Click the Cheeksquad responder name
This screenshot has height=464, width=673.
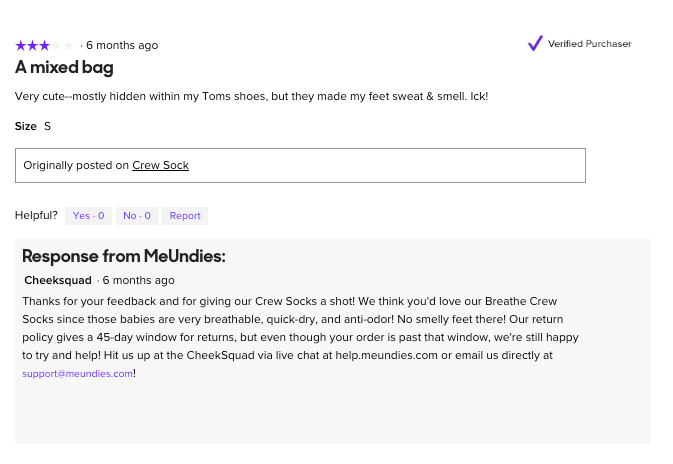(57, 280)
